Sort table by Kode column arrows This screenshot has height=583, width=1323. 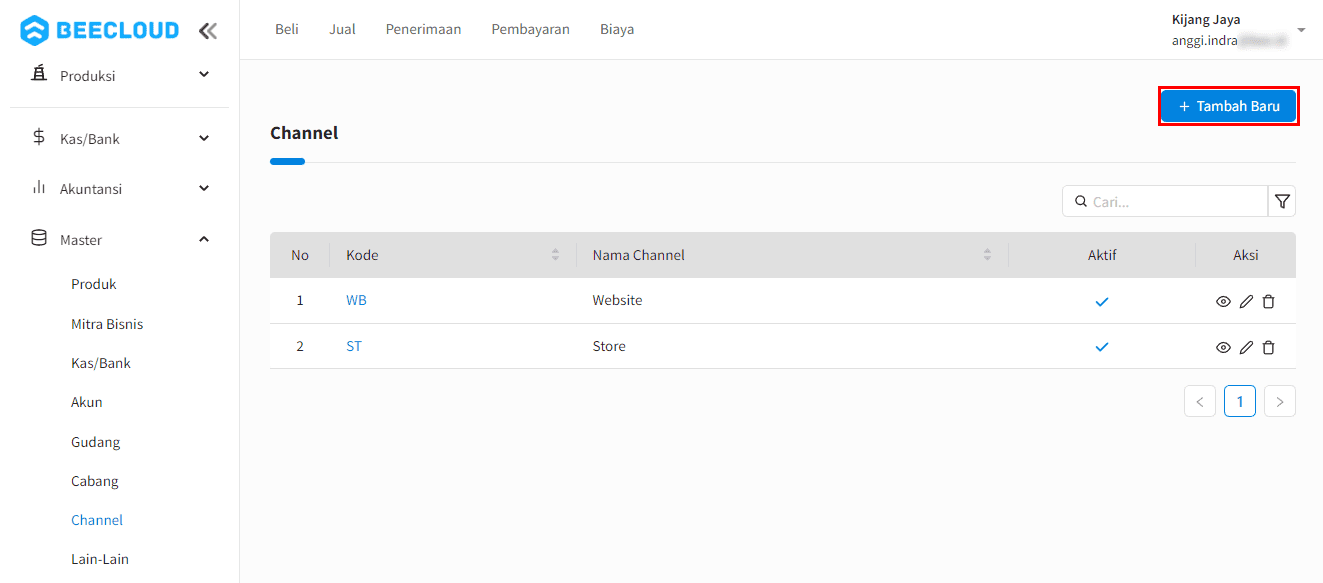click(x=556, y=256)
